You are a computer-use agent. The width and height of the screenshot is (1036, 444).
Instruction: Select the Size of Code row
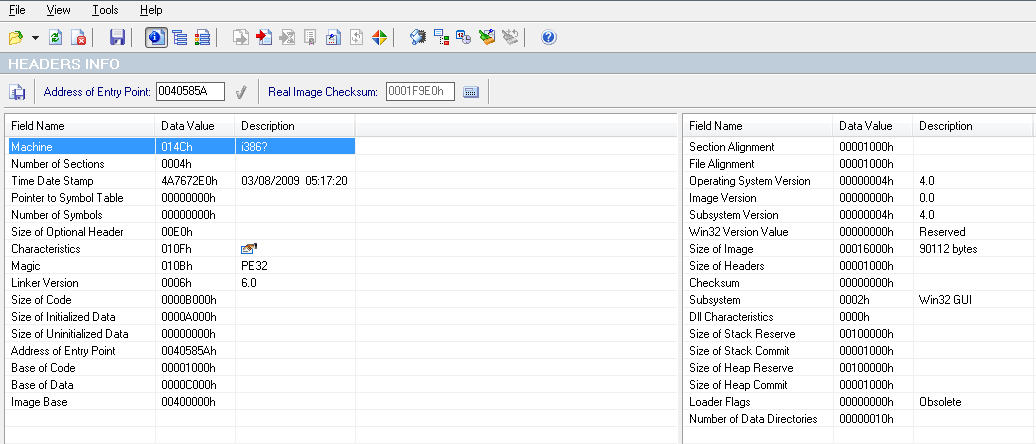point(182,300)
